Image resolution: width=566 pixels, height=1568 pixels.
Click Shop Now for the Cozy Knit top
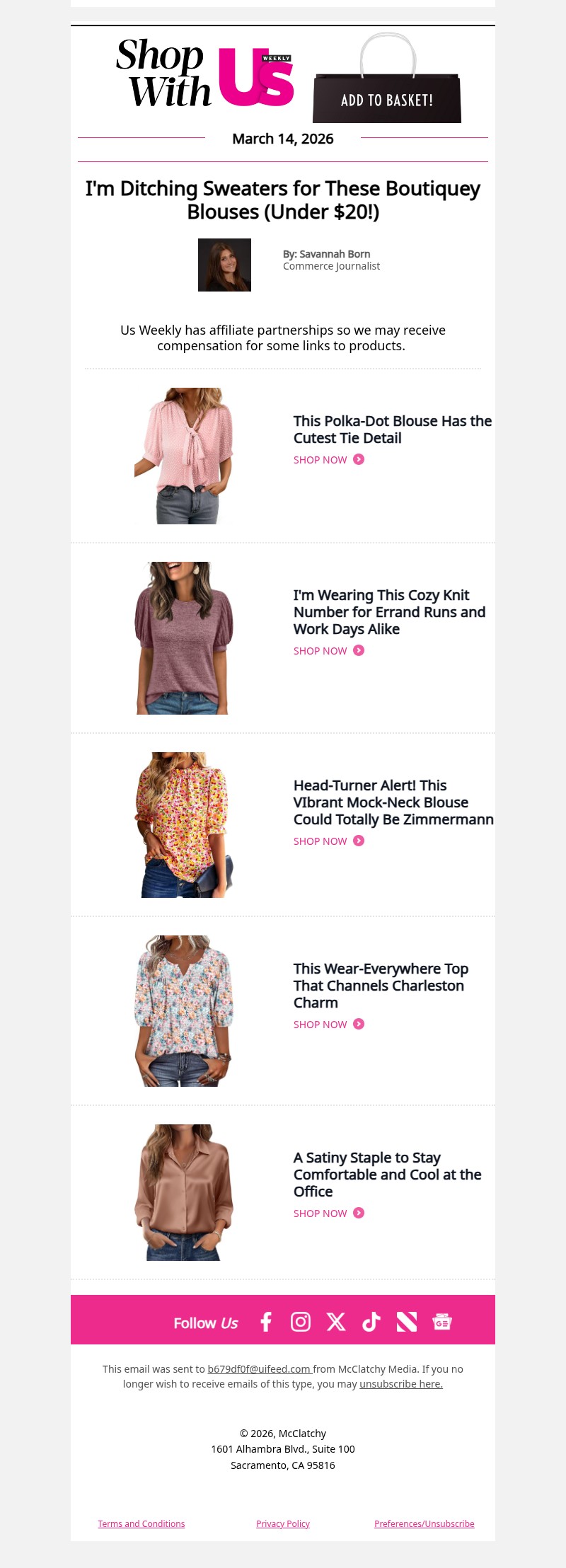pyautogui.click(x=320, y=651)
